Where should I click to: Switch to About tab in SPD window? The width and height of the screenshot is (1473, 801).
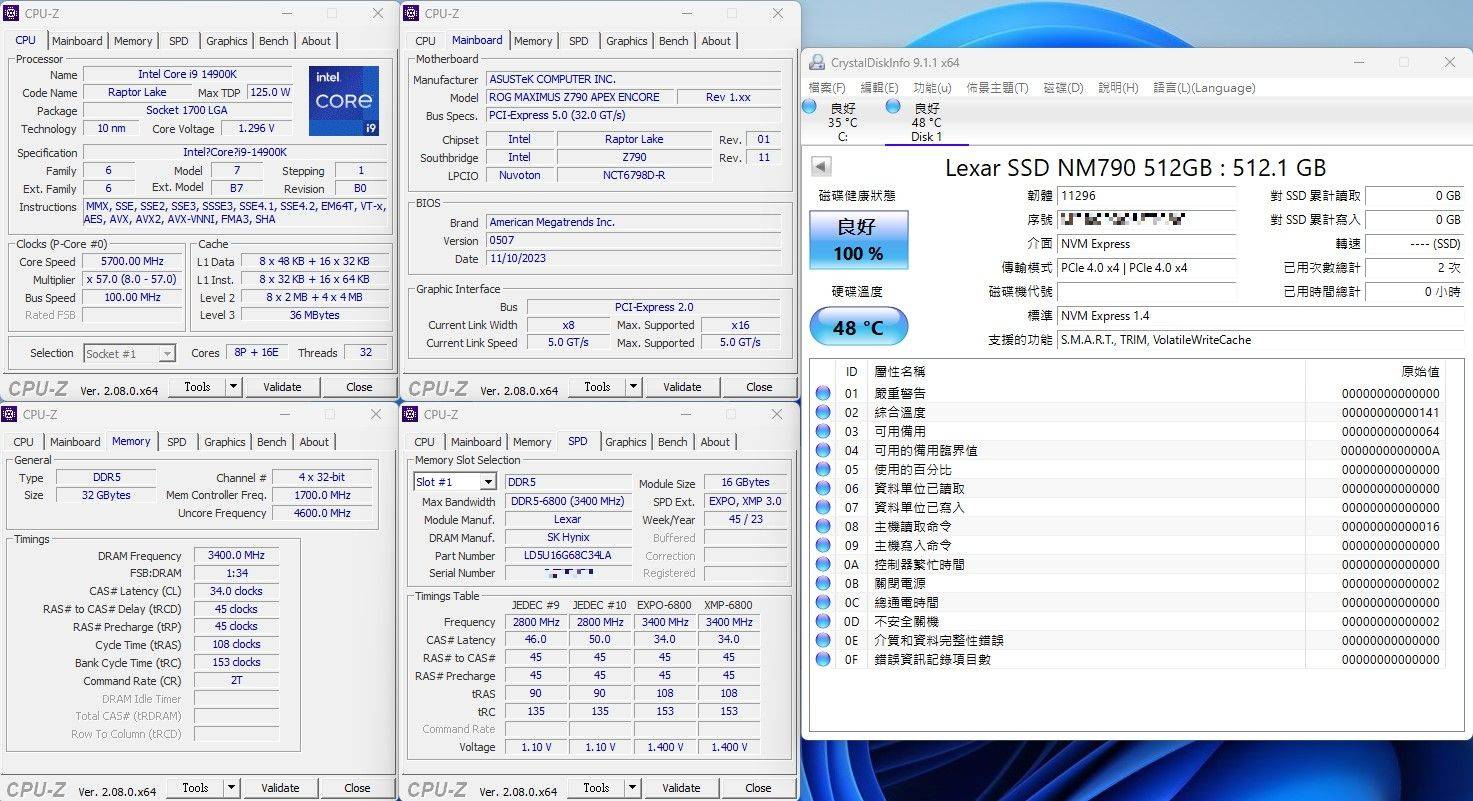point(715,442)
